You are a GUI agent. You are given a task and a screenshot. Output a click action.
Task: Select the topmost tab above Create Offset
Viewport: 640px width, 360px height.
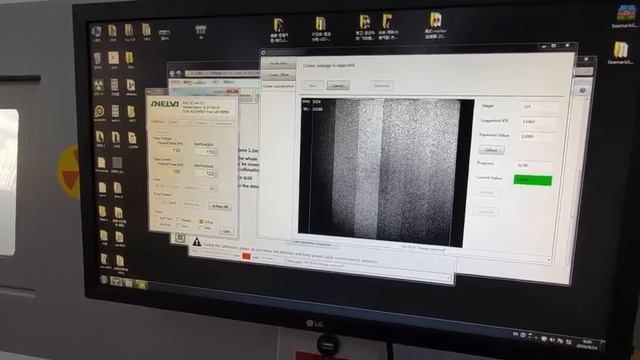(278, 64)
